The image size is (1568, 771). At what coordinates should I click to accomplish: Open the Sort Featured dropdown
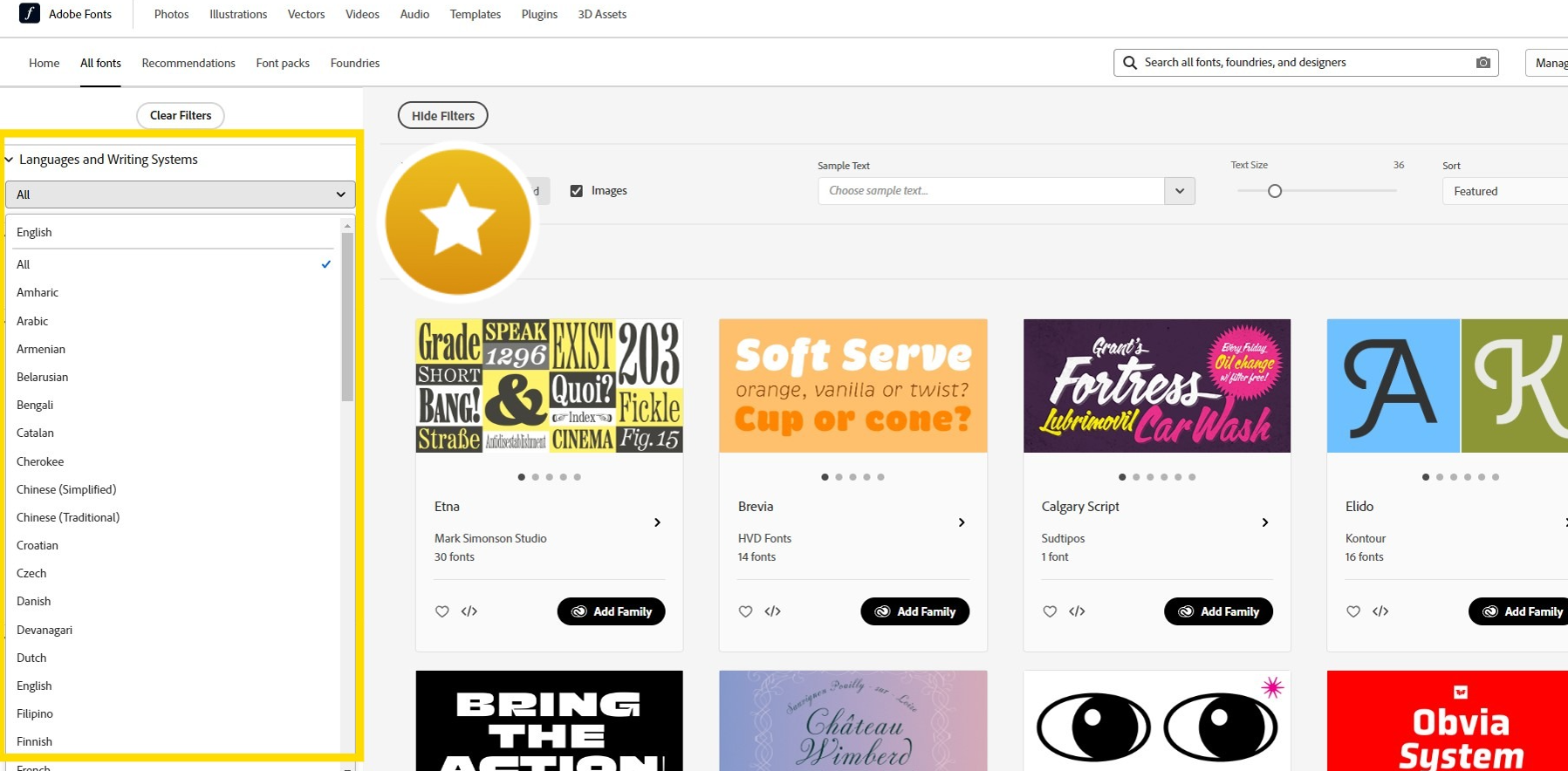coord(1505,191)
